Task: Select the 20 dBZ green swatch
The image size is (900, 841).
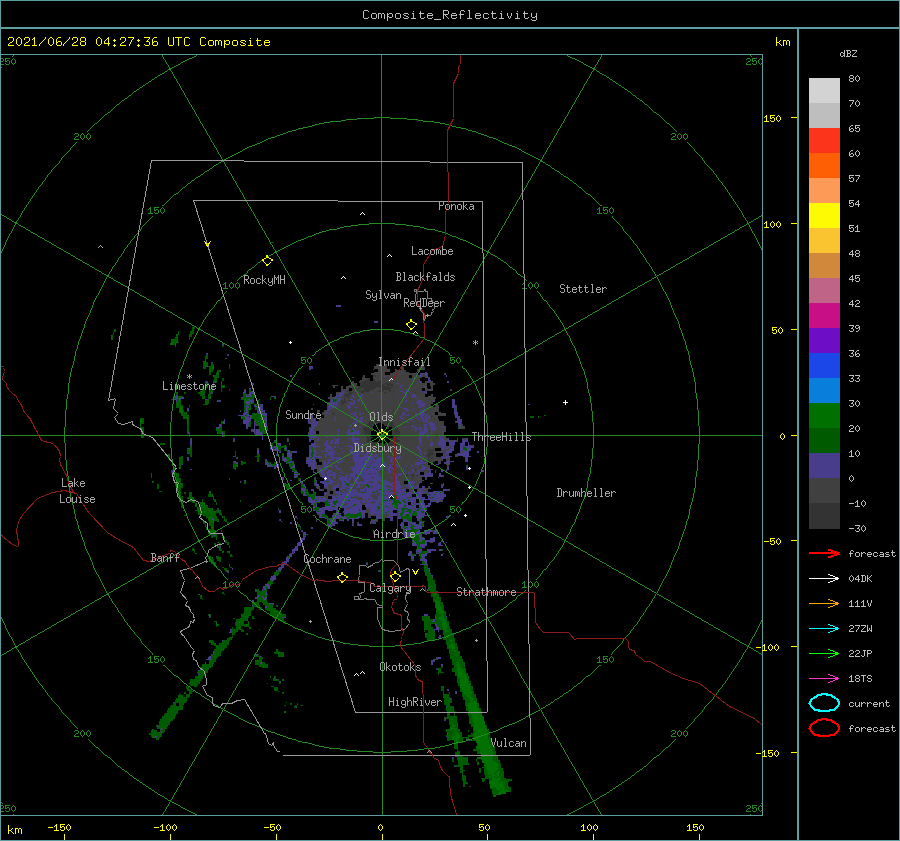Action: click(x=824, y=440)
